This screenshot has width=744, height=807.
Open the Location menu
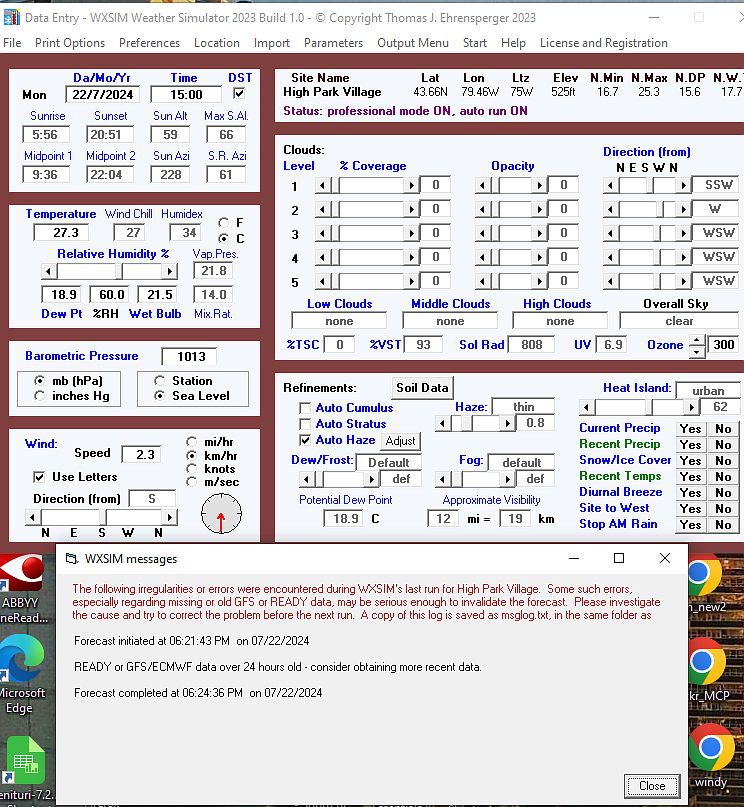point(217,43)
